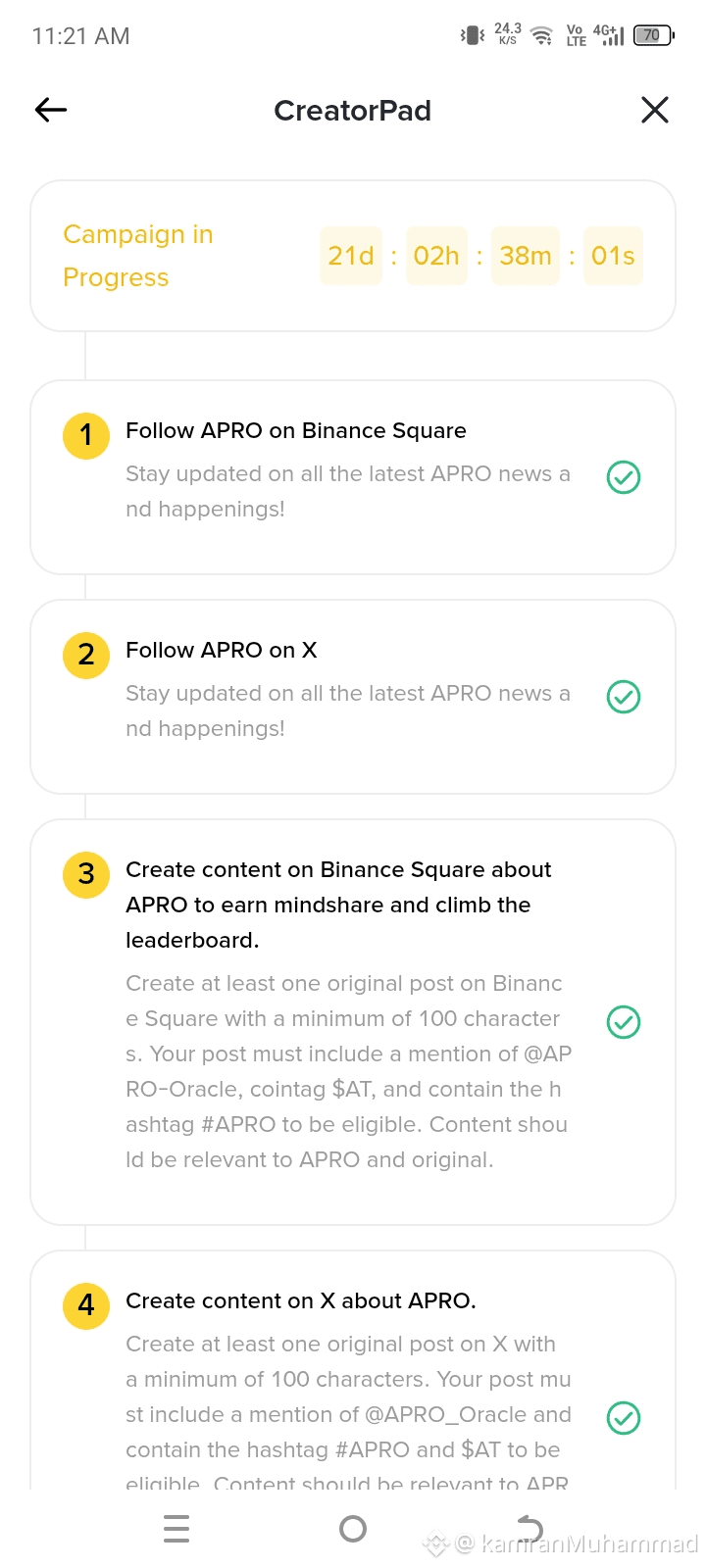Tap the seconds countdown box
This screenshot has width=706, height=1568.
(613, 256)
